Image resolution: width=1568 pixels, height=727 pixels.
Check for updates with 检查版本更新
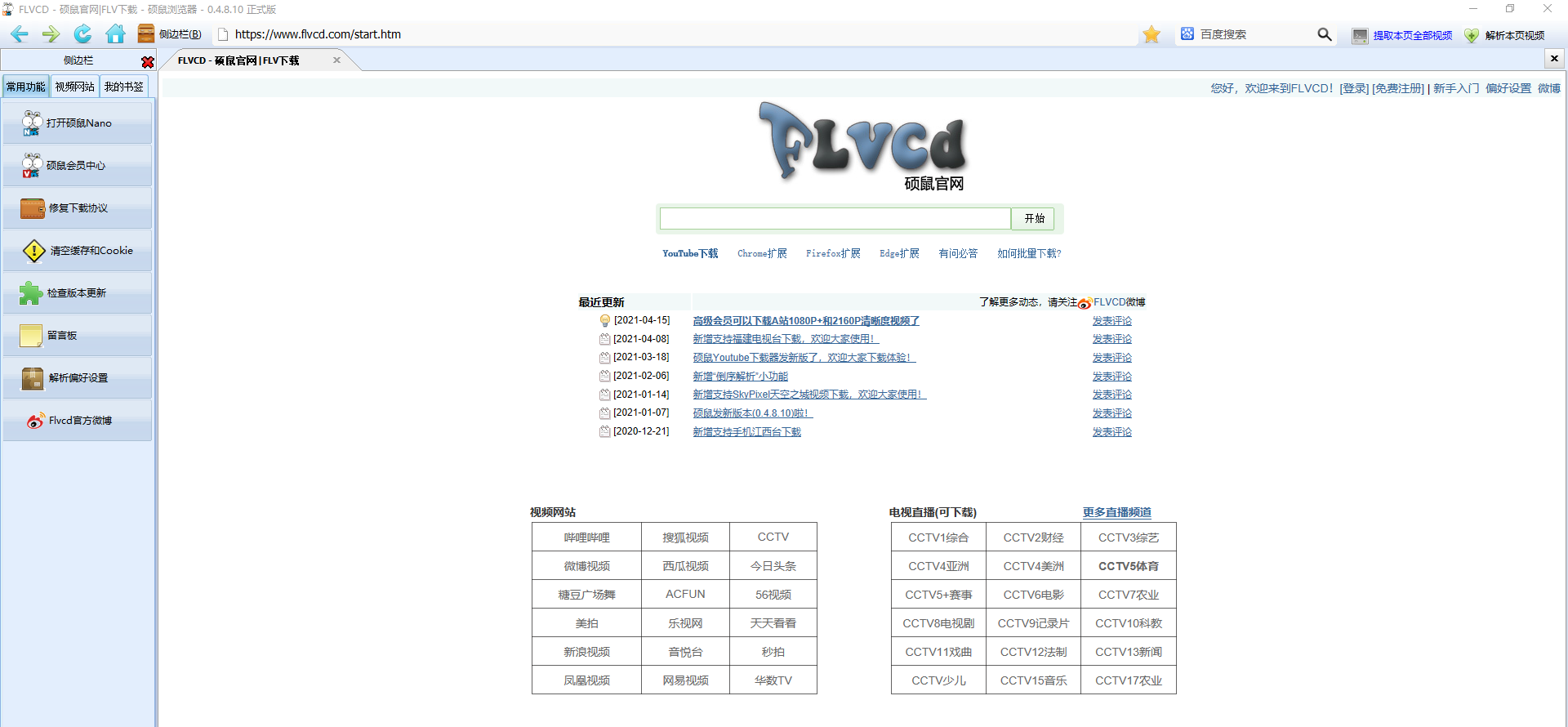coord(78,293)
